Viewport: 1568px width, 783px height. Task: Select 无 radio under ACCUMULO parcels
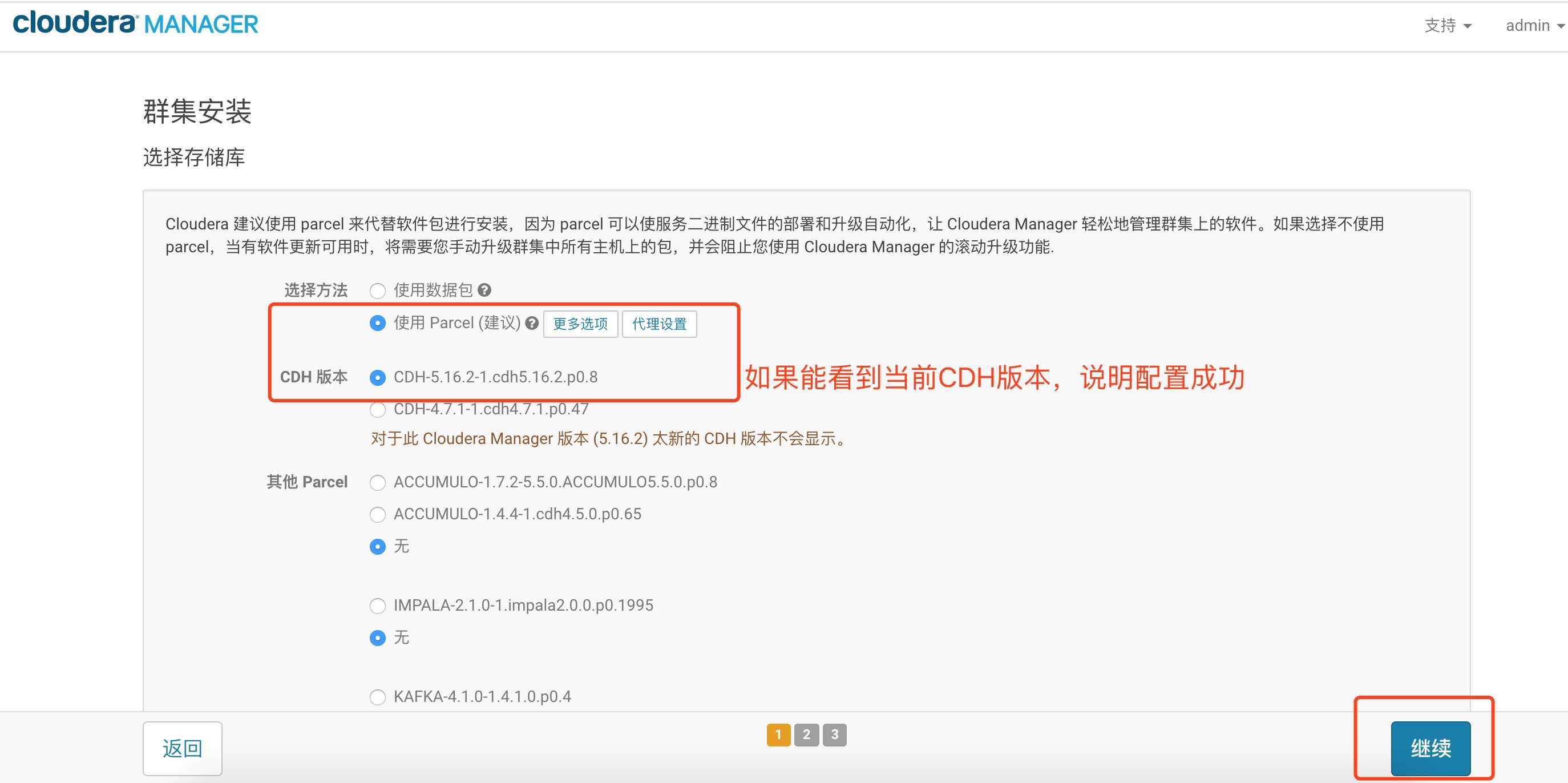pyautogui.click(x=377, y=547)
